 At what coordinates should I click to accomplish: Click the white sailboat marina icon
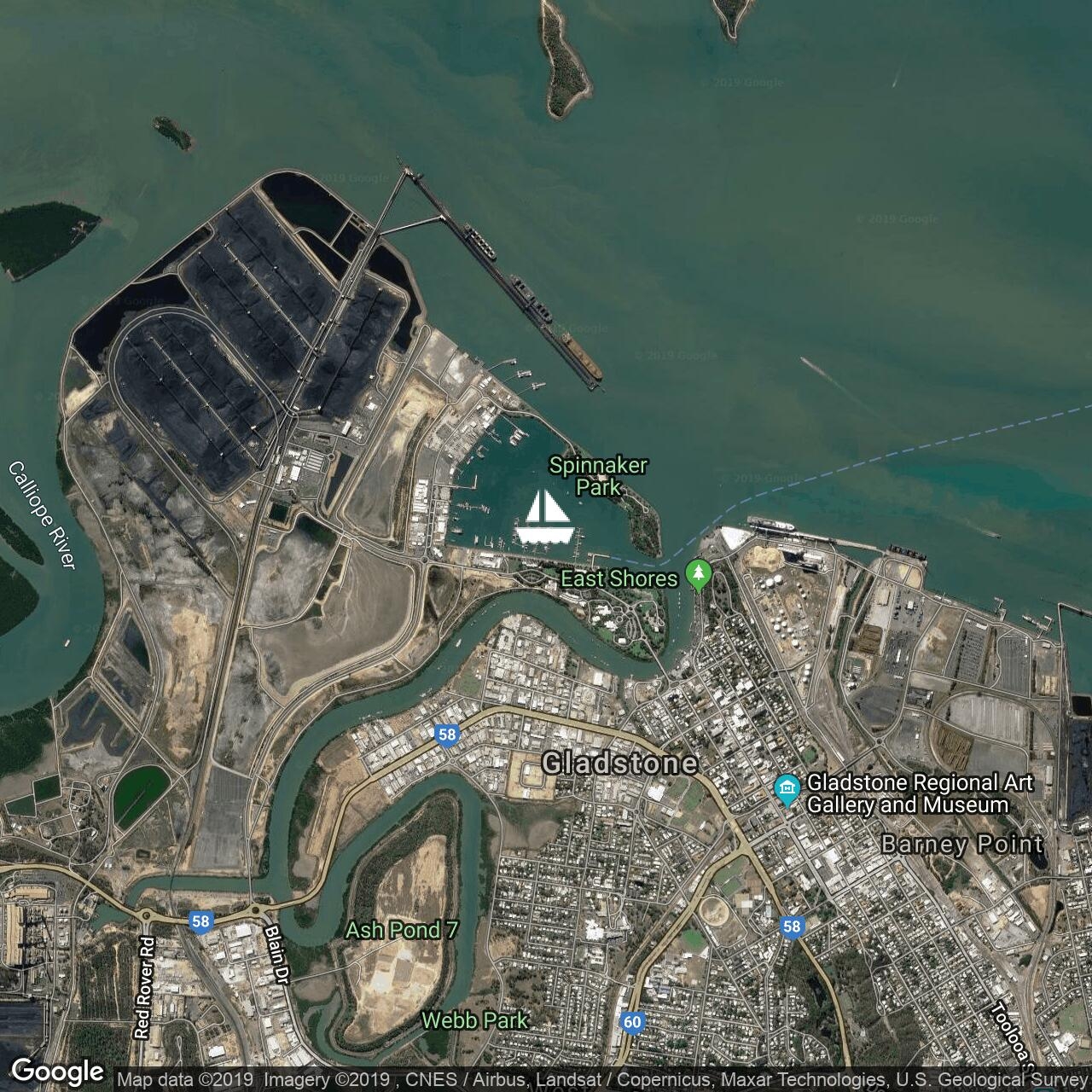pos(543,517)
